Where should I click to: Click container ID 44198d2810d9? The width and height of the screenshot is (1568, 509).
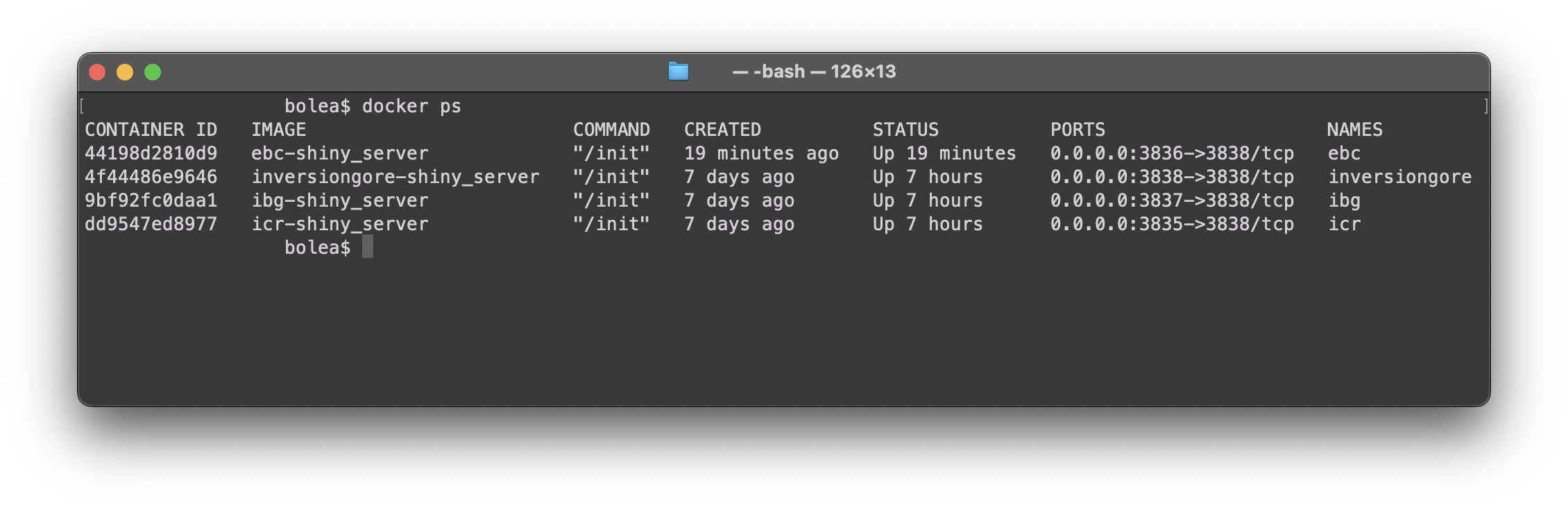(x=151, y=153)
